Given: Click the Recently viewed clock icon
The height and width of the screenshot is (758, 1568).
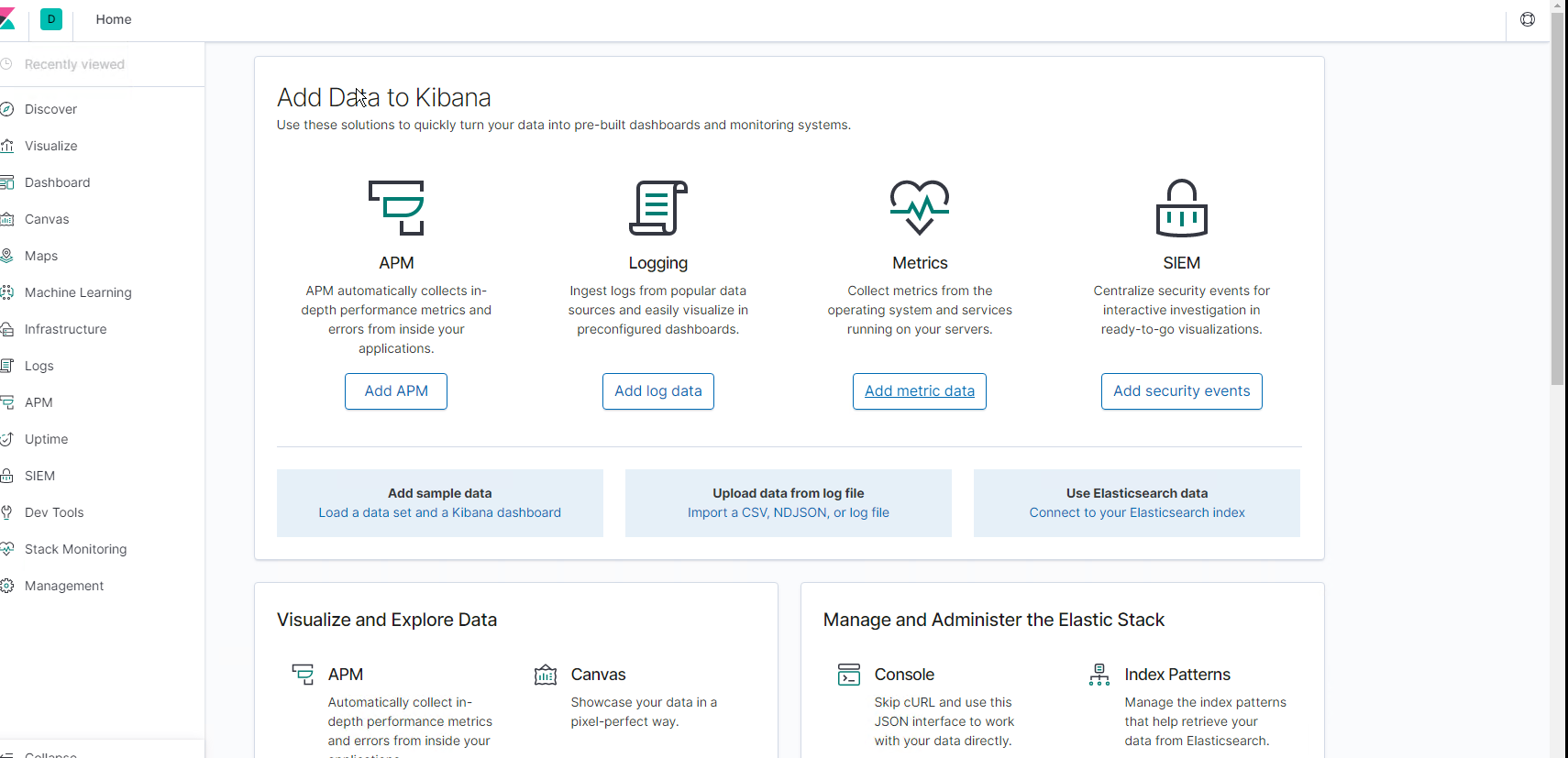Looking at the screenshot, I should tap(6, 64).
